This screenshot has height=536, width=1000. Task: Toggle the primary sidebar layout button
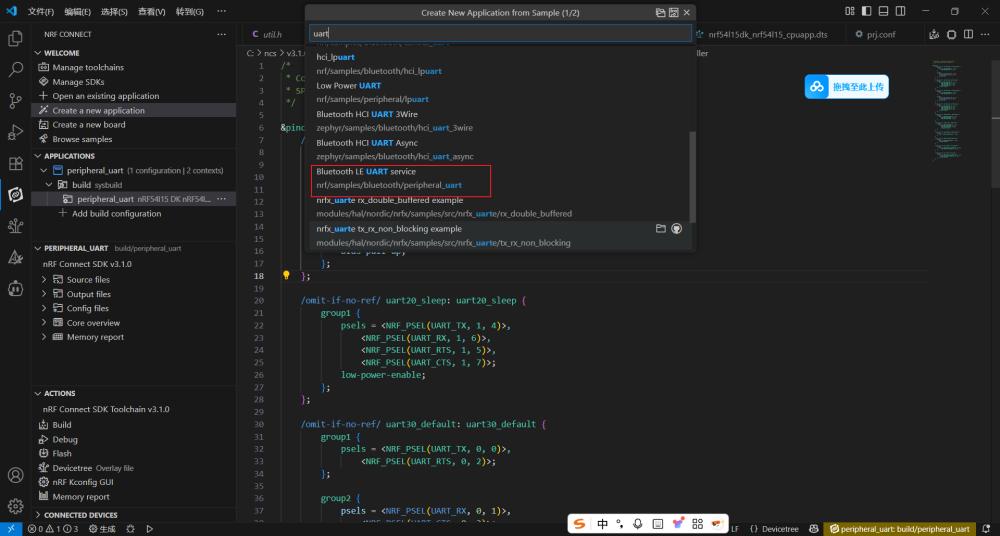[x=865, y=11]
